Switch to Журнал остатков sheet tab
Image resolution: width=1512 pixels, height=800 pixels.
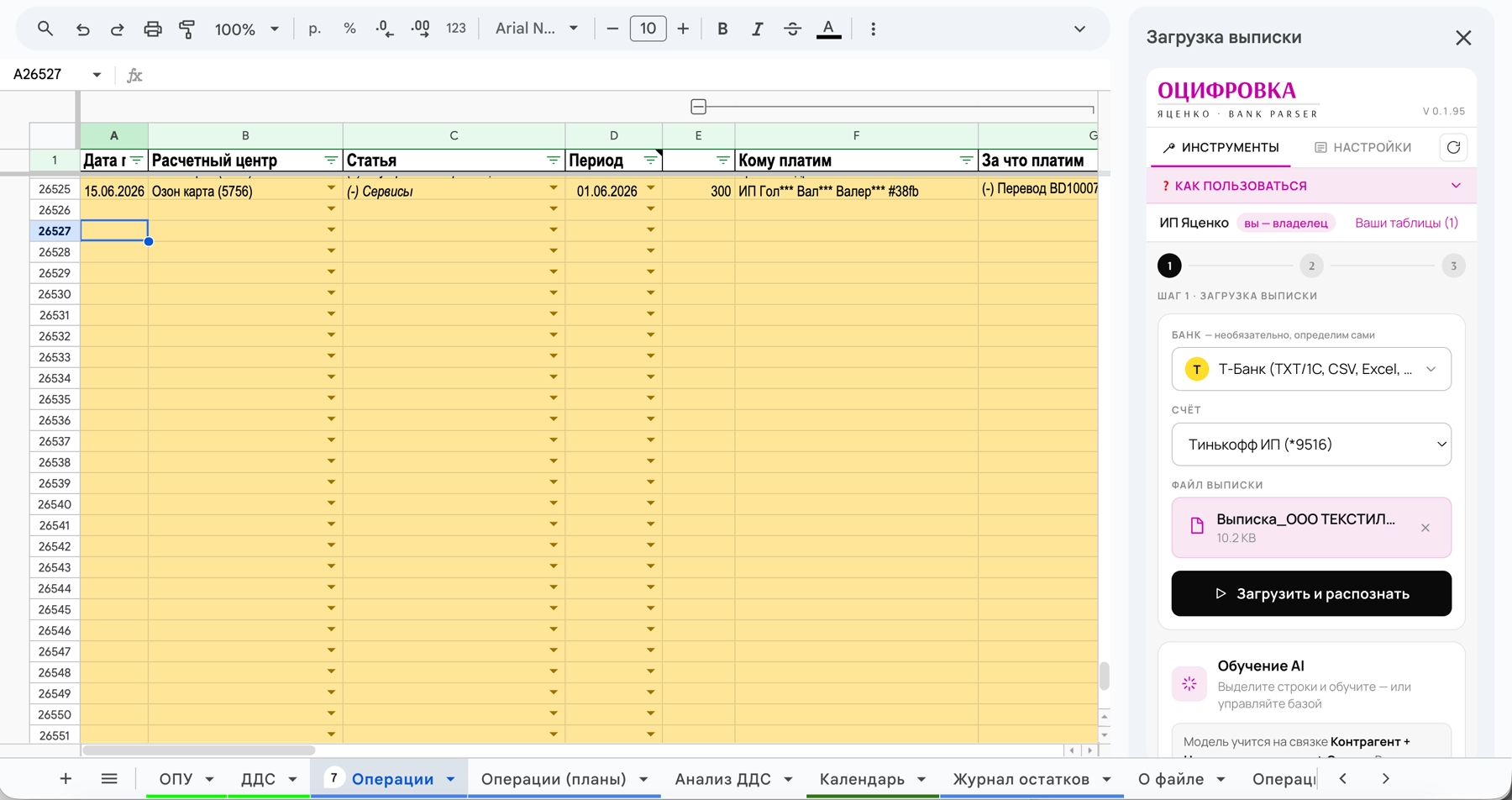[1021, 779]
